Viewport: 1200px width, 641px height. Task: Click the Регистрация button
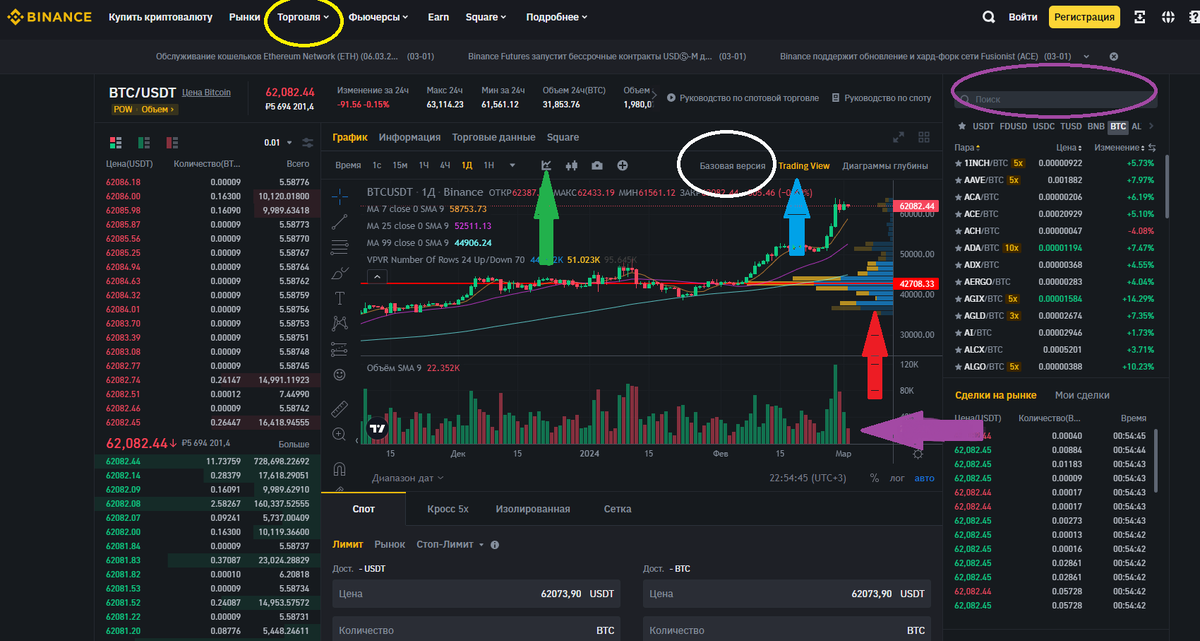(1083, 17)
